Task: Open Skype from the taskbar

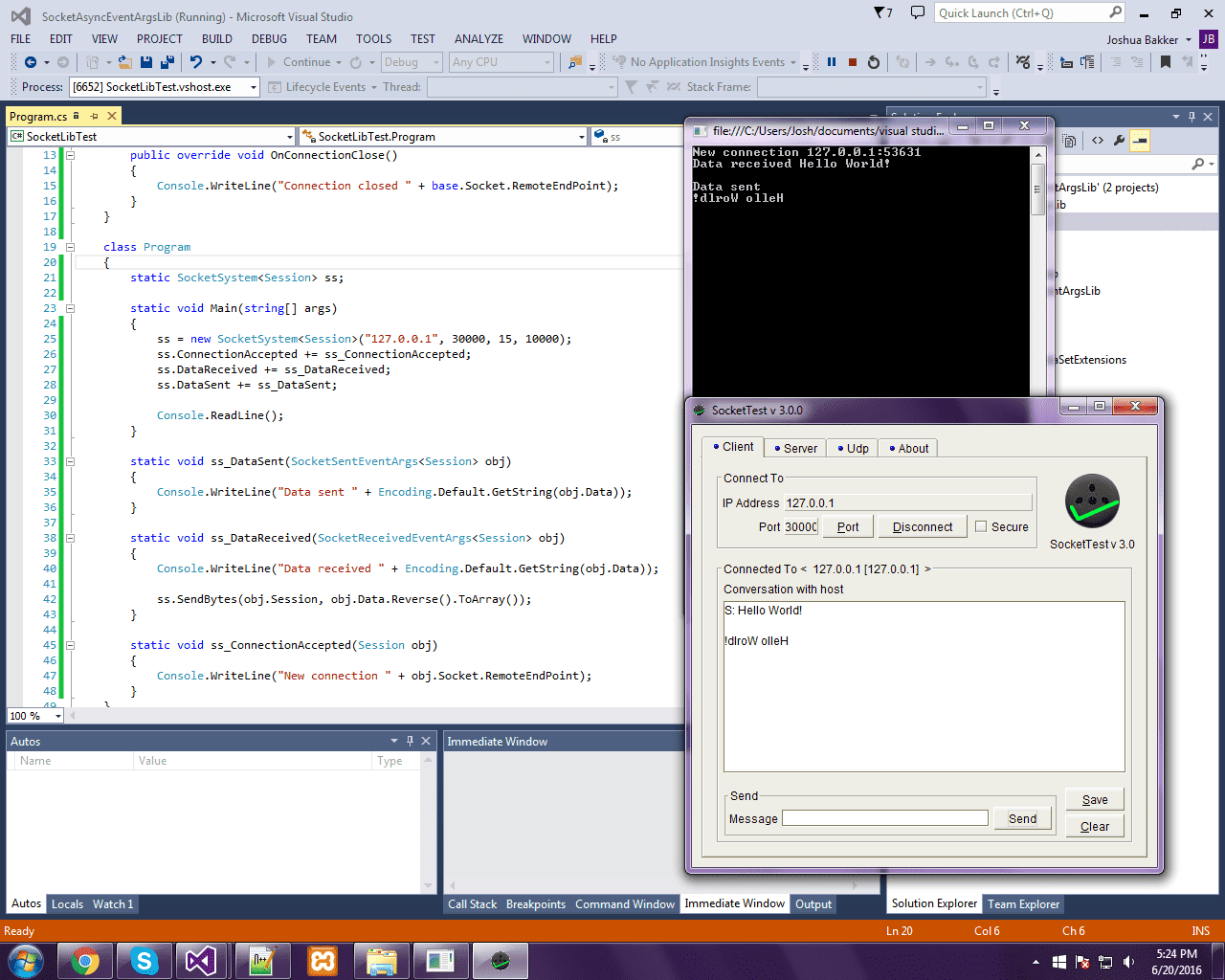Action: 145,961
